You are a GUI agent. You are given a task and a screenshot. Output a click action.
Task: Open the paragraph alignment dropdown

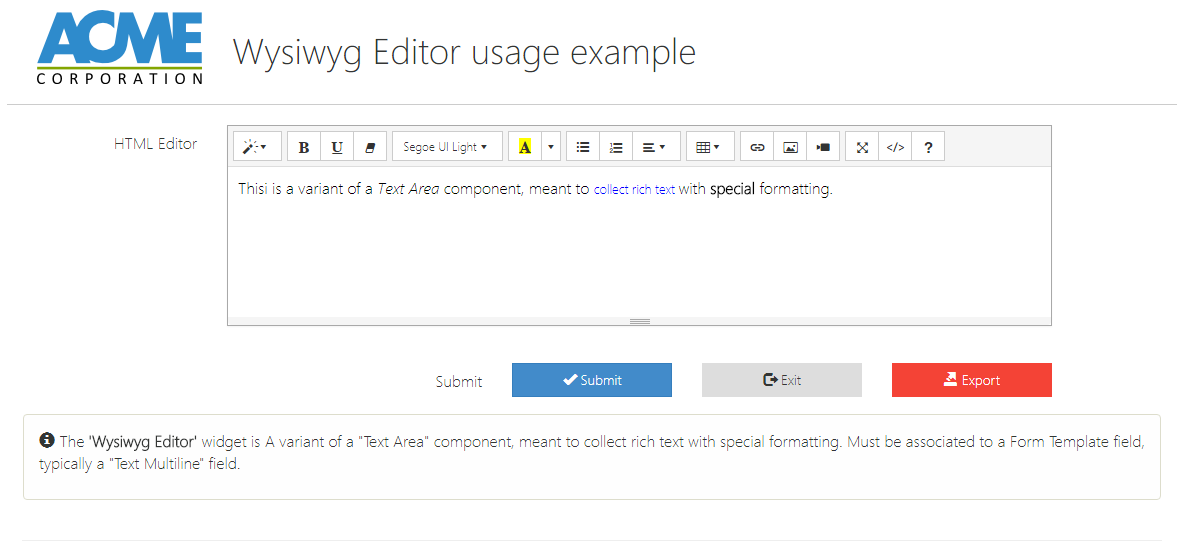(656, 147)
